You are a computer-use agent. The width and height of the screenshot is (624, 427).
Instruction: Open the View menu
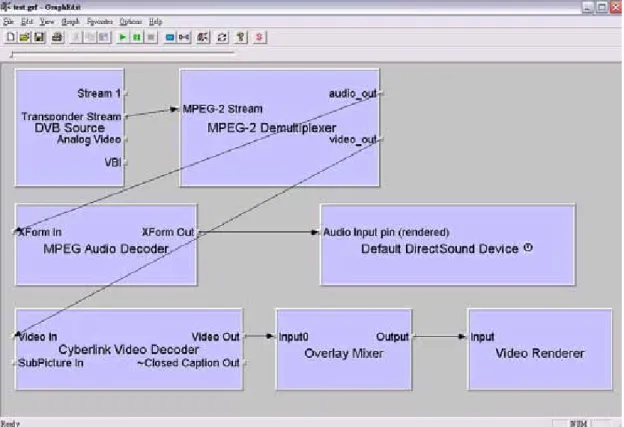pos(47,21)
